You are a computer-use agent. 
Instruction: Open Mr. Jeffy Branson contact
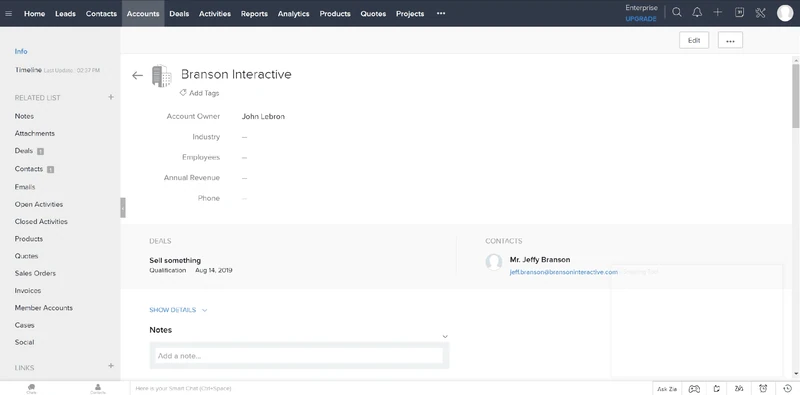click(540, 260)
